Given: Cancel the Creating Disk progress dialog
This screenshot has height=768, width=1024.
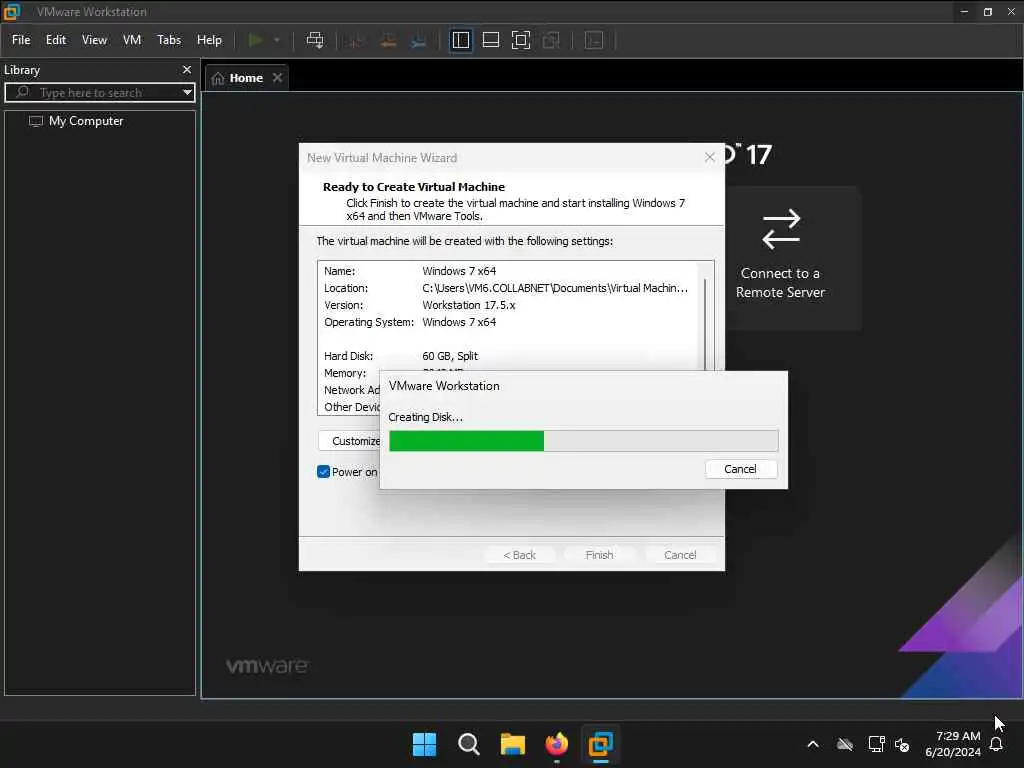Looking at the screenshot, I should (x=741, y=469).
